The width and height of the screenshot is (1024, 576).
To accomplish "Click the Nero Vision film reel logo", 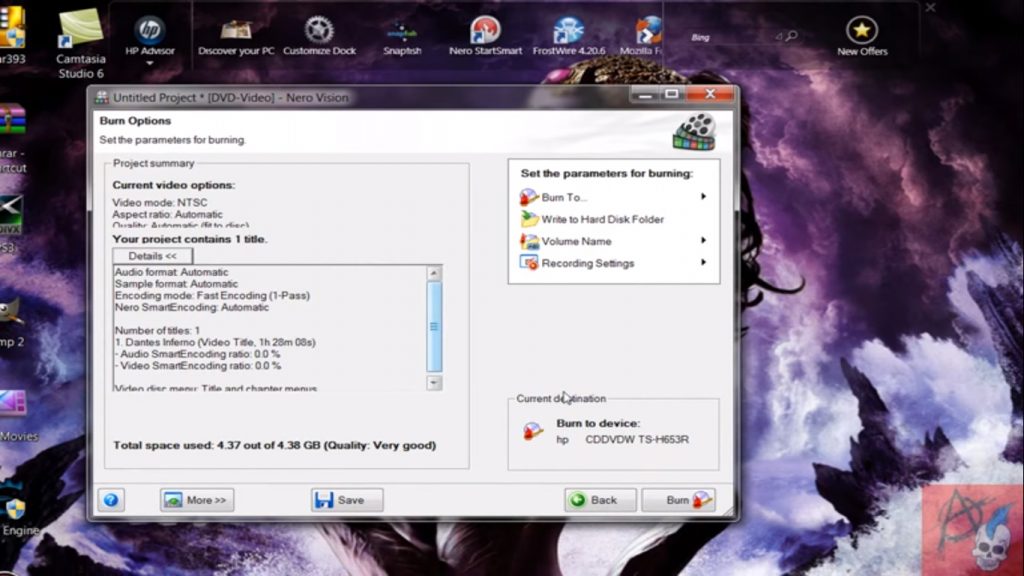I will (694, 131).
